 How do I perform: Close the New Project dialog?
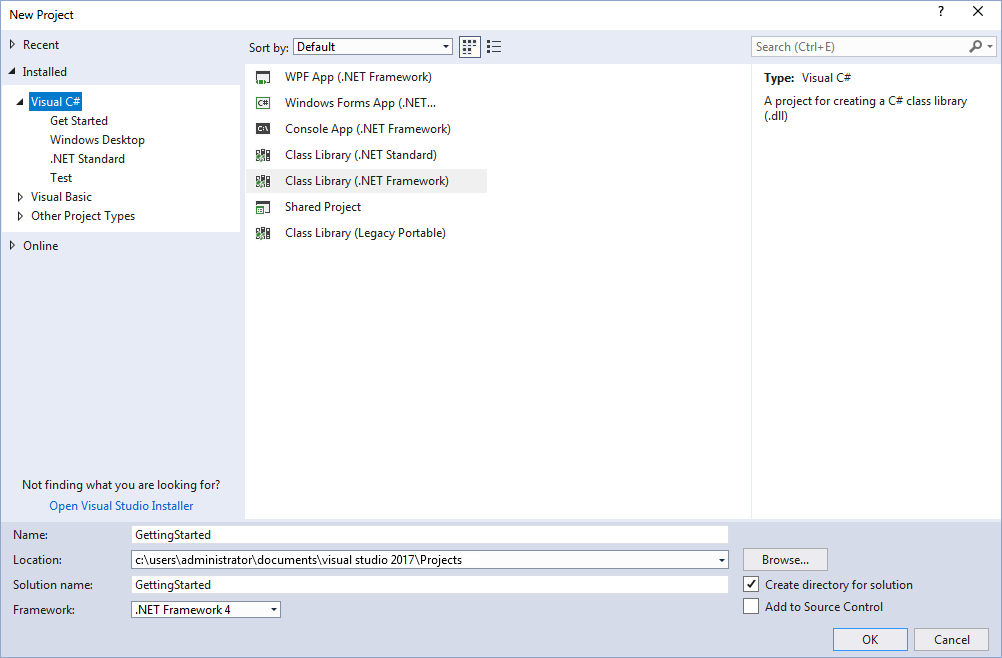[978, 11]
